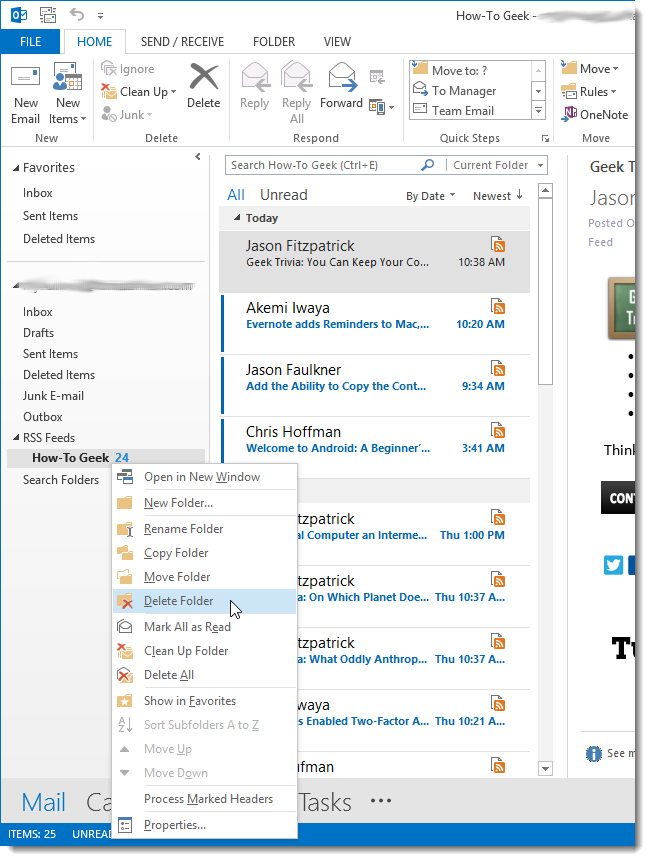Choose Process Marked Headers
This screenshot has width=650, height=861.
204,799
